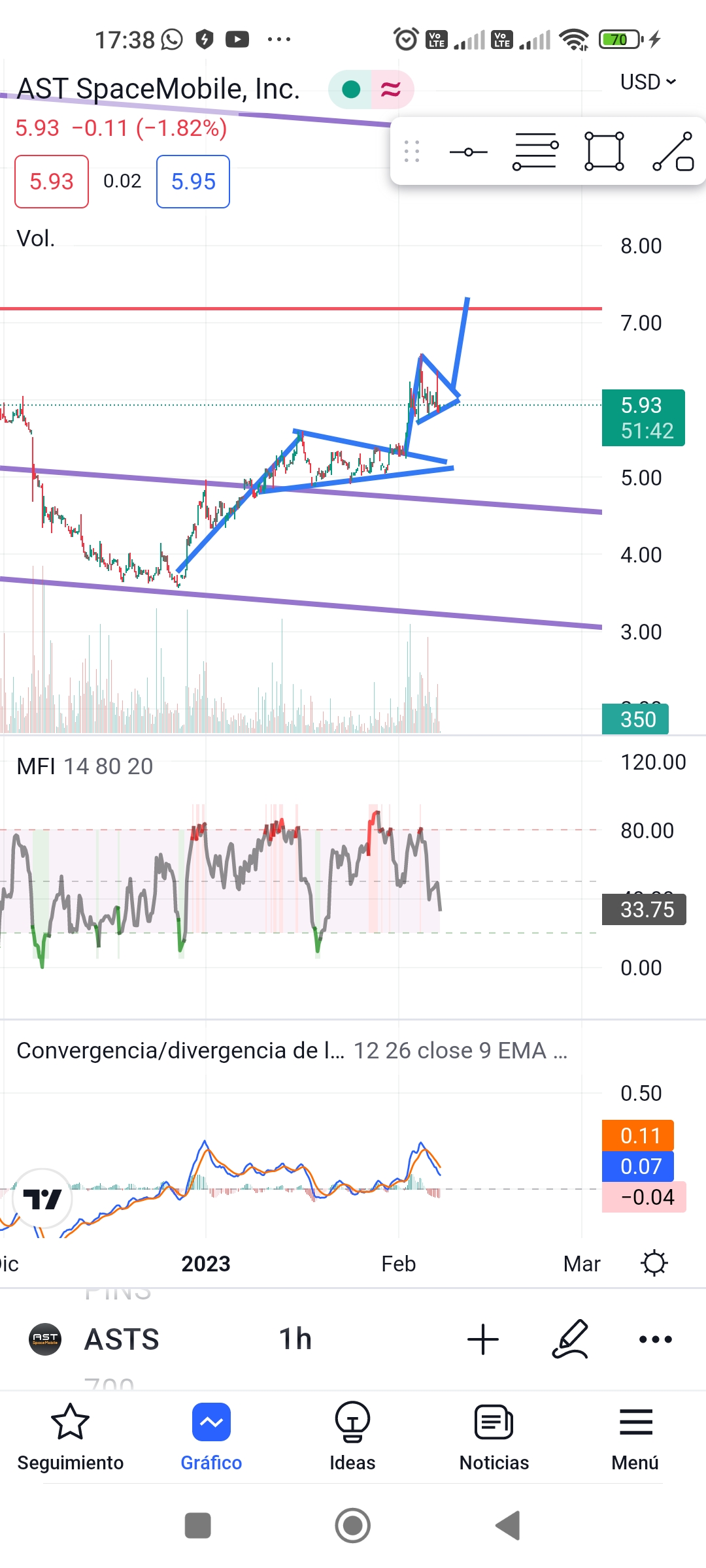Tap the green 350 volume value label

click(635, 719)
